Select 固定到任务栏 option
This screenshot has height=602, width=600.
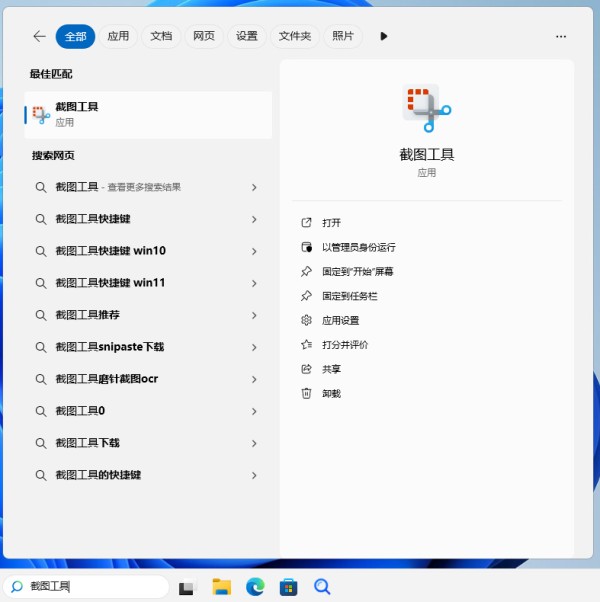tap(349, 296)
